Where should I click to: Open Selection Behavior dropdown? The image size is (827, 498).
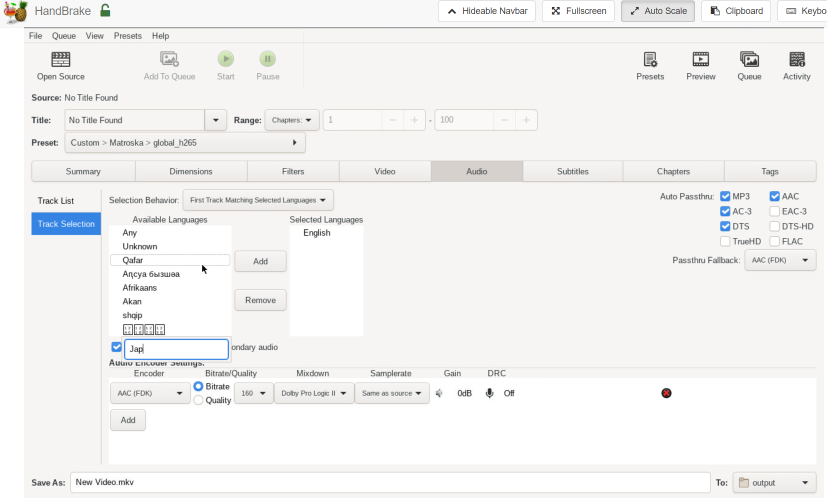pyautogui.click(x=258, y=200)
